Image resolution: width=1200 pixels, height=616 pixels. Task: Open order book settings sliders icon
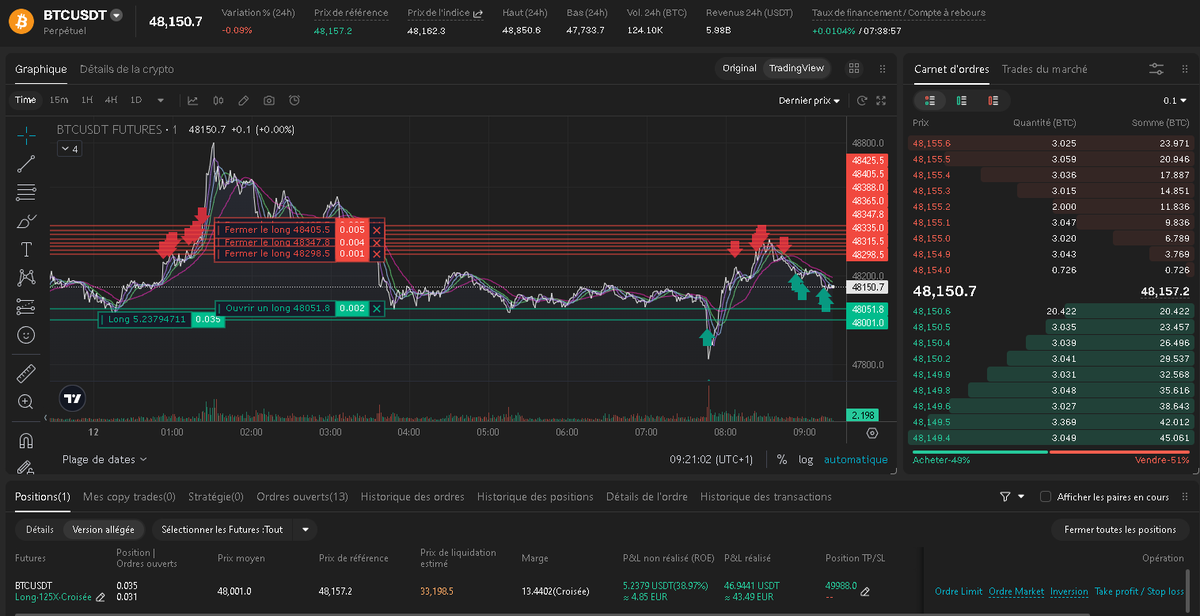[x=1157, y=69]
